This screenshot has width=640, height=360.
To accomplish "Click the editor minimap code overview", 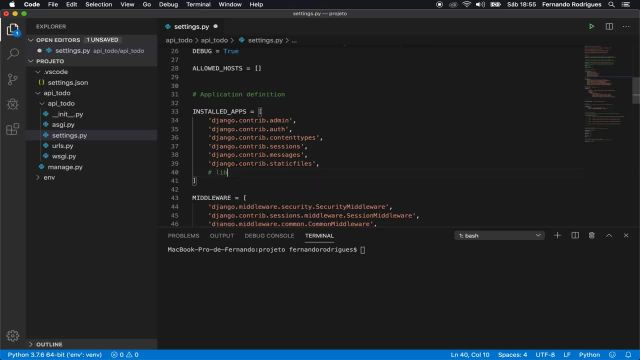I will [604, 94].
